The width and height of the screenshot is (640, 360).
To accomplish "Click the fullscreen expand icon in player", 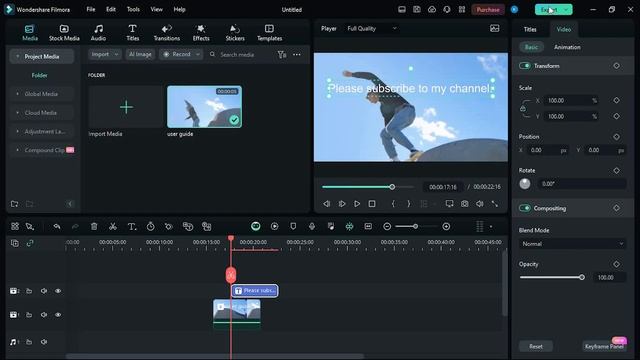I will click(x=495, y=203).
